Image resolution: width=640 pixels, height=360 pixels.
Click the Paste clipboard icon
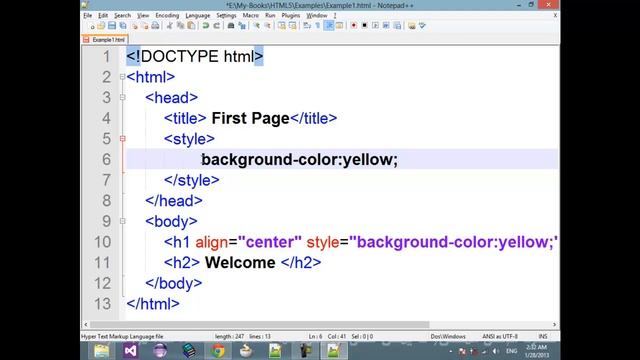(x=191, y=26)
